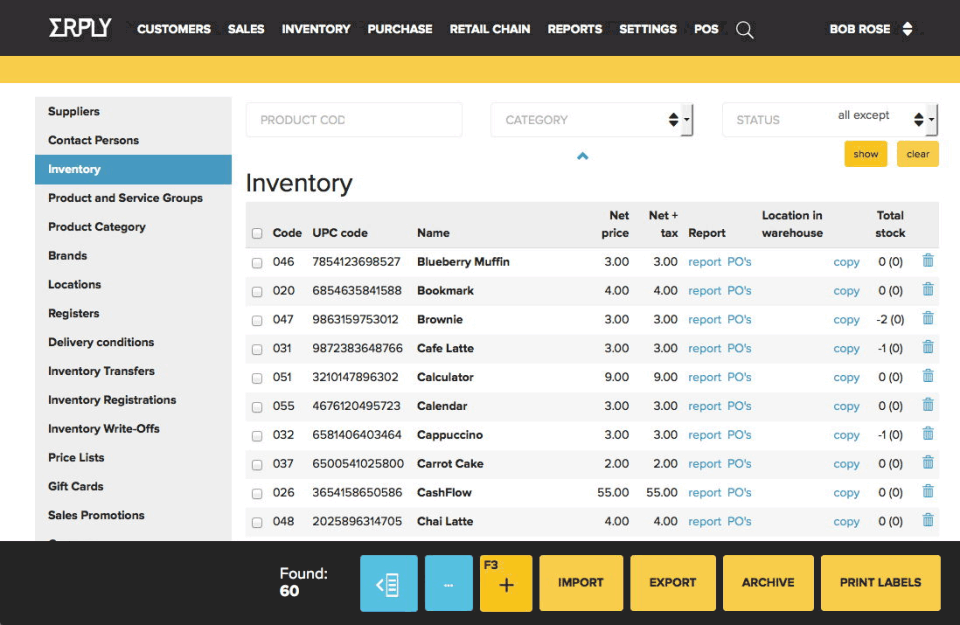Open the Purchase menu
960x625 pixels.
[x=399, y=29]
